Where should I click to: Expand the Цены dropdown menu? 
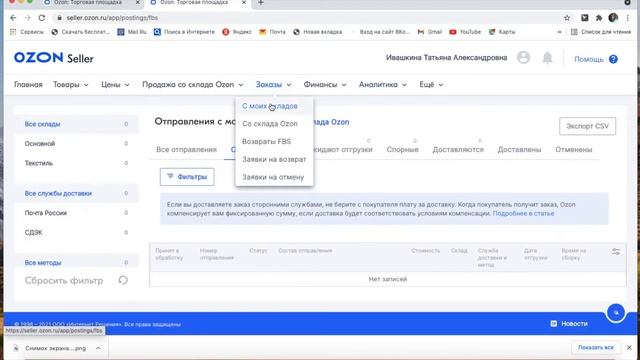(x=116, y=84)
